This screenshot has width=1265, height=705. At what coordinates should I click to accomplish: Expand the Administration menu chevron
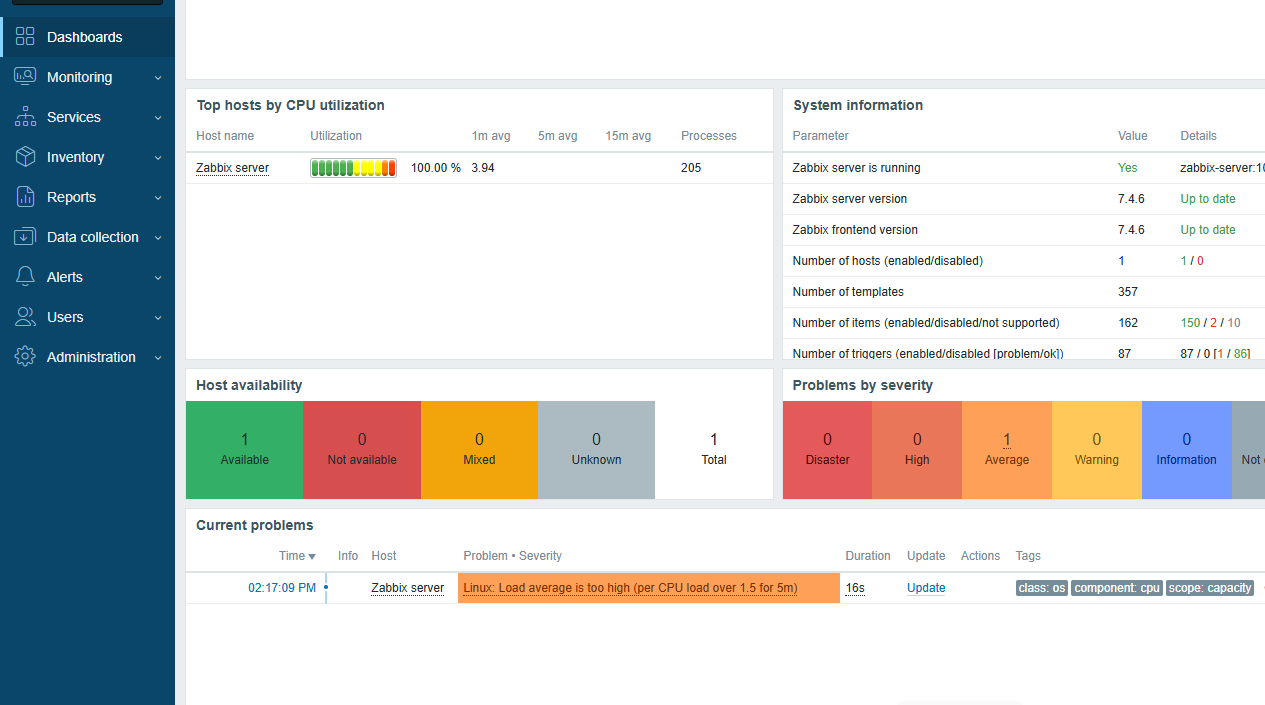click(158, 358)
